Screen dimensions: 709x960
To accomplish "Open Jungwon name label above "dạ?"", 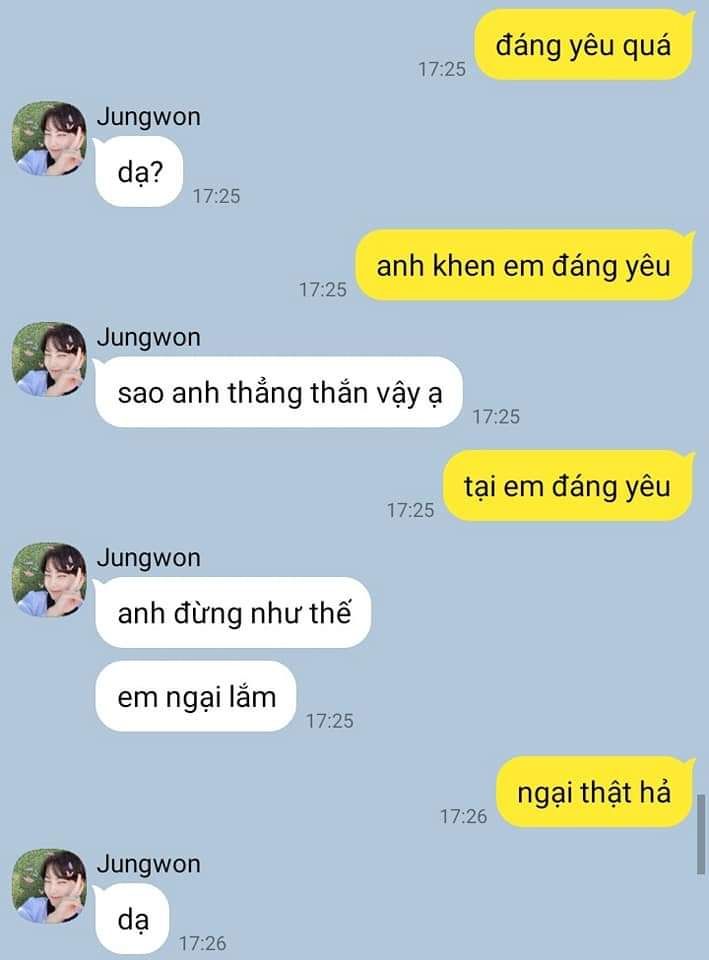I will pos(148,117).
